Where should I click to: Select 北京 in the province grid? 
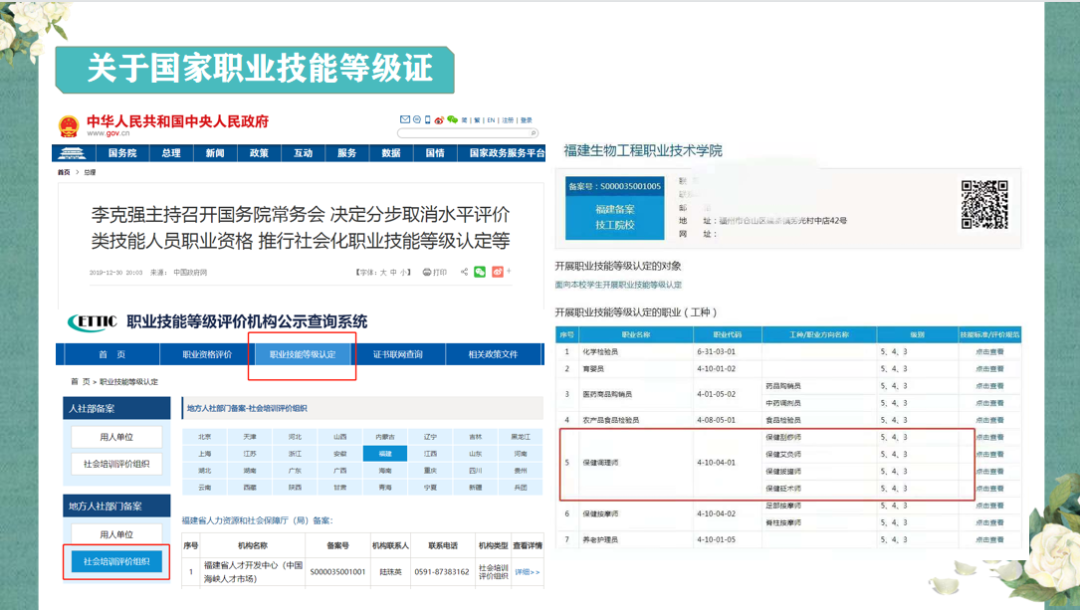(204, 437)
